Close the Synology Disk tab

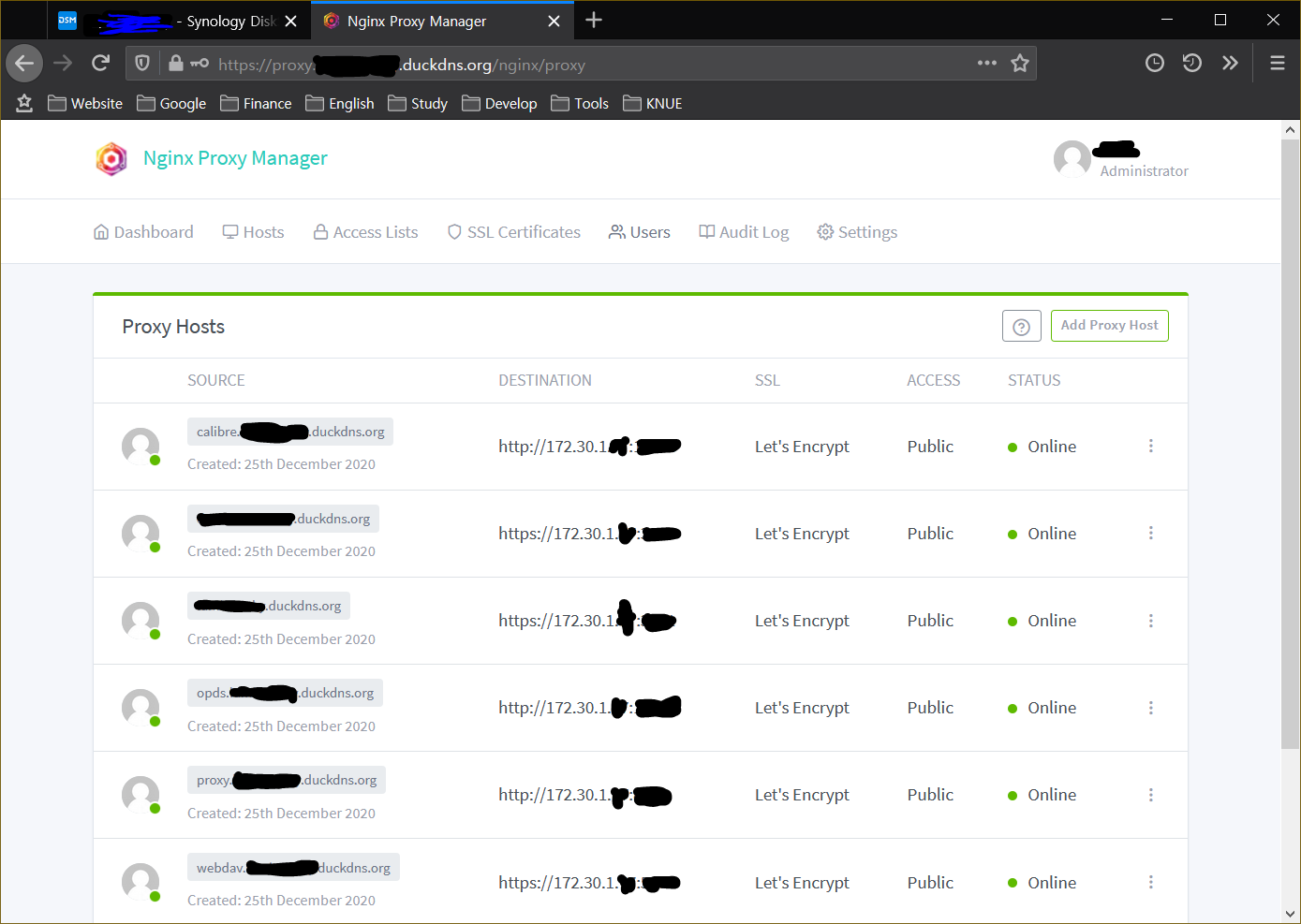coord(291,21)
